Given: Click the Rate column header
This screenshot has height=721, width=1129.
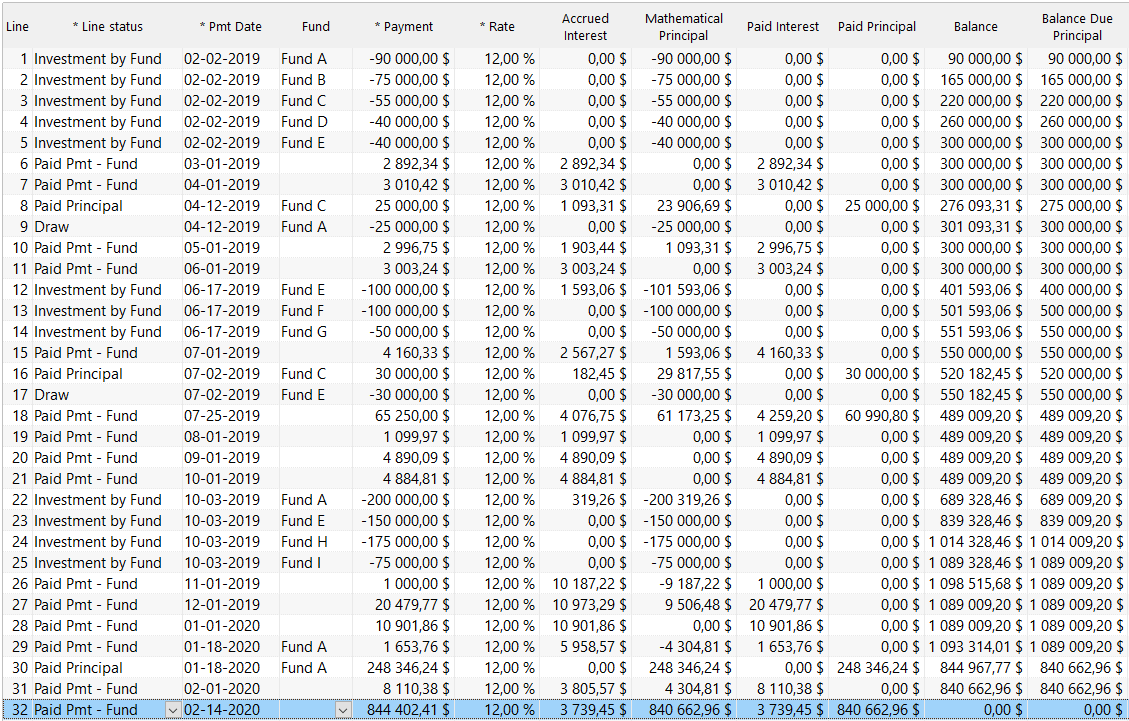Looking at the screenshot, I should tap(497, 27).
